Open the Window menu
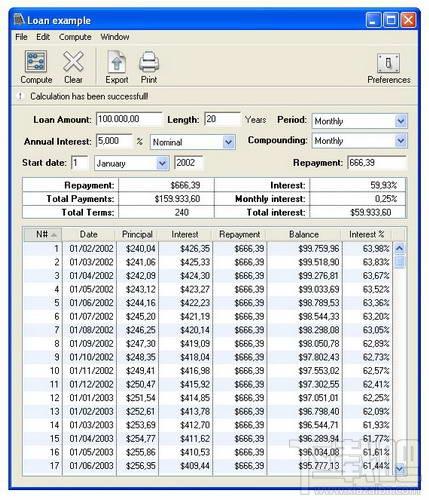Viewport: 429px width, 500px height. pyautogui.click(x=115, y=37)
